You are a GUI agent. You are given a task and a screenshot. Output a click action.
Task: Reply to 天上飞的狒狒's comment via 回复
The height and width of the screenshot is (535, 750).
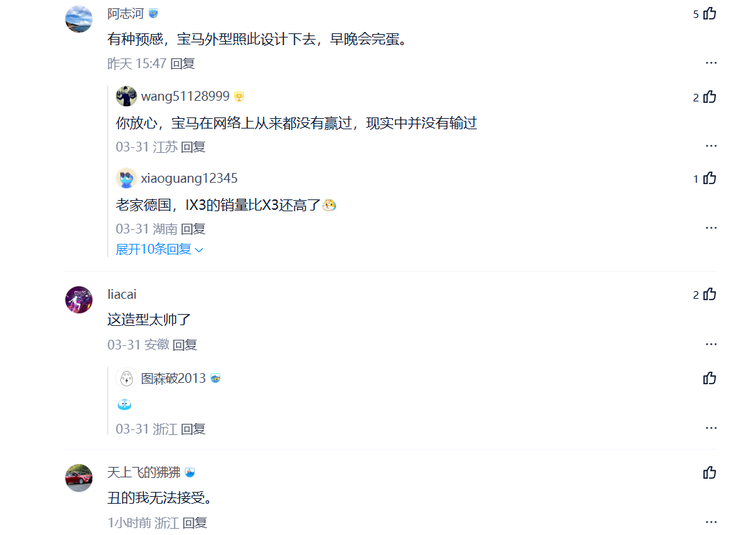(195, 523)
